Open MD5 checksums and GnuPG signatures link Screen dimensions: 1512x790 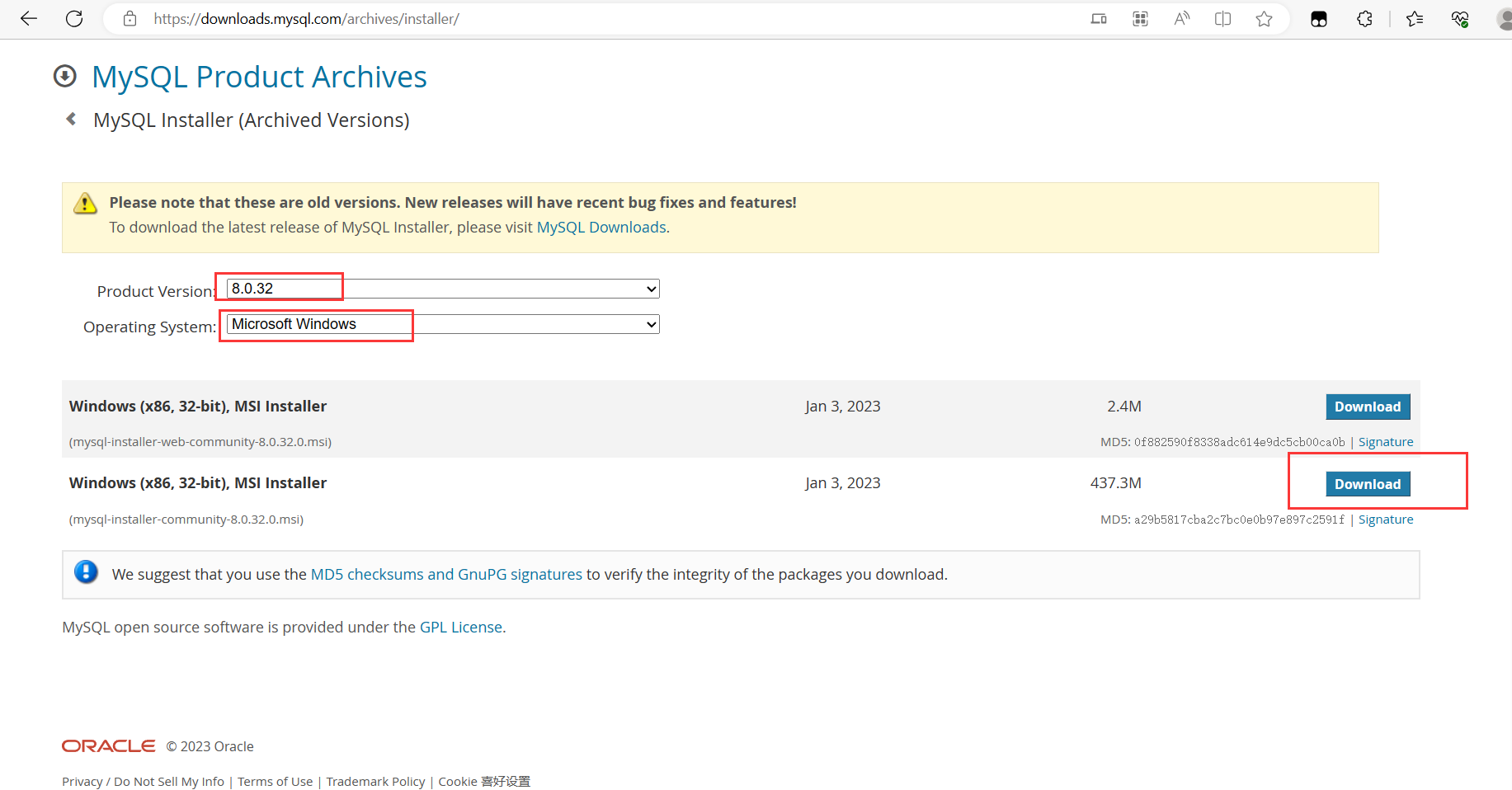[x=446, y=574]
